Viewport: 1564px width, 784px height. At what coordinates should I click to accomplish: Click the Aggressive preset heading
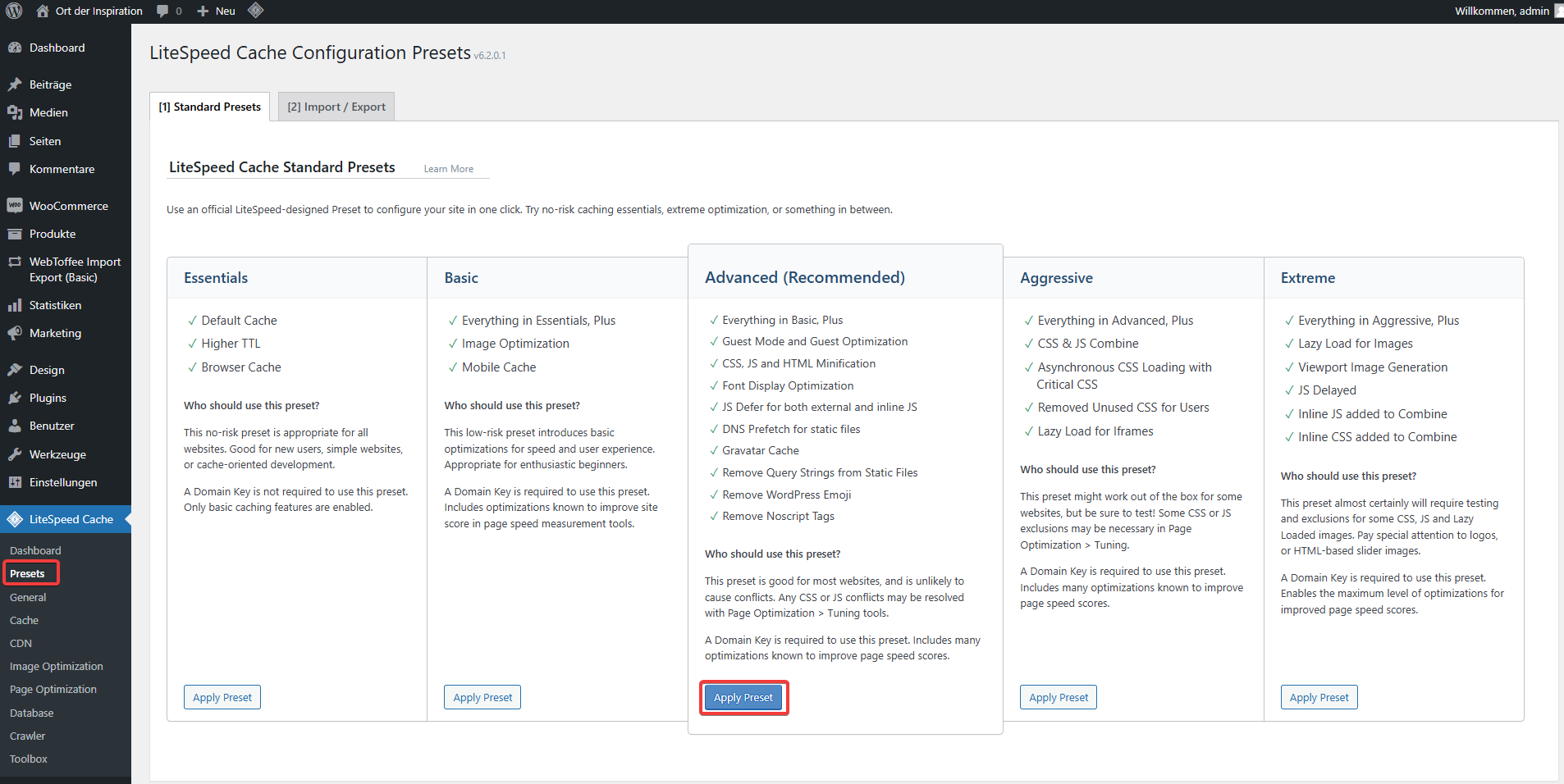click(x=1056, y=278)
